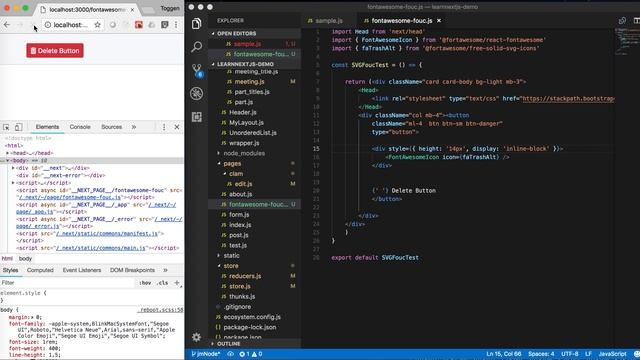Click the Chrome address bar
Viewport: 640px width, 360px height.
(72, 25)
